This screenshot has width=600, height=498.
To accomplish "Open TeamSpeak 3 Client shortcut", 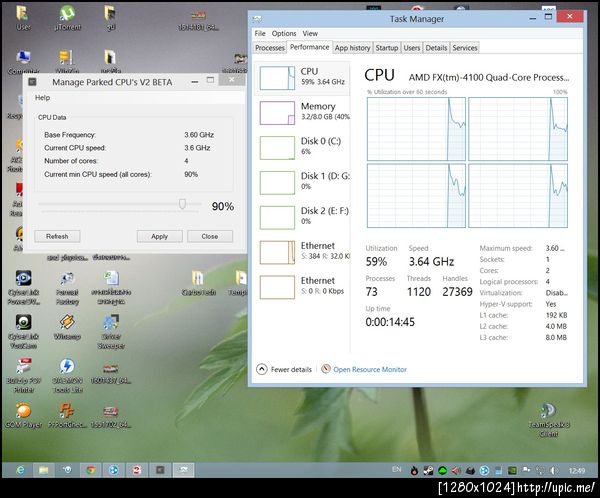I will tap(549, 420).
